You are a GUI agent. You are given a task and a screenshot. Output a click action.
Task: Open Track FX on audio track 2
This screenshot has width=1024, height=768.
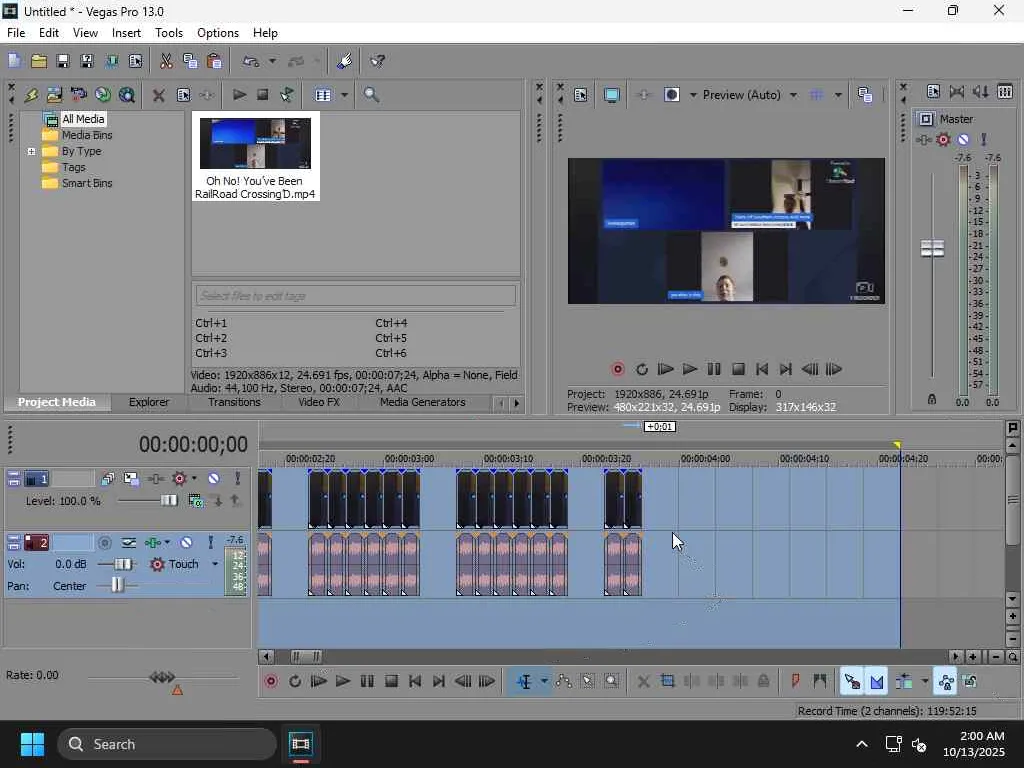(x=152, y=543)
